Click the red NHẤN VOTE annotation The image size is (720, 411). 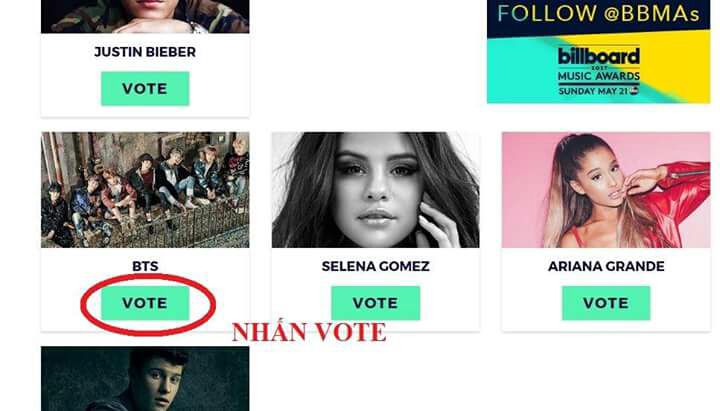[x=309, y=332]
